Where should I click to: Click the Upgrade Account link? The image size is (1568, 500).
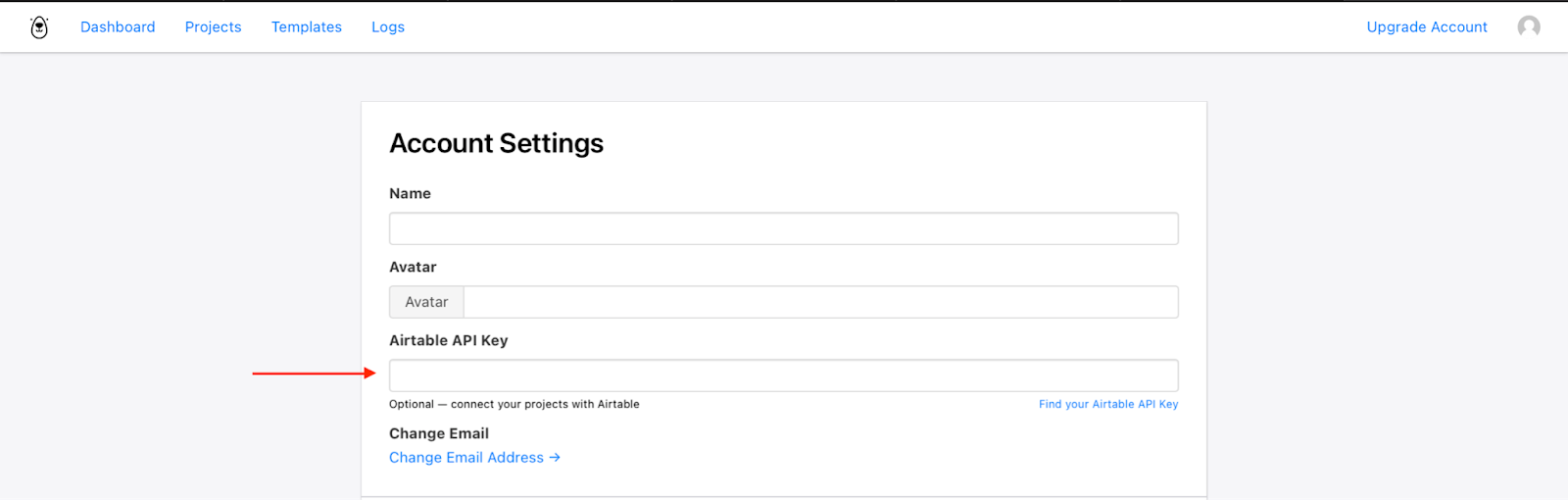pyautogui.click(x=1426, y=27)
